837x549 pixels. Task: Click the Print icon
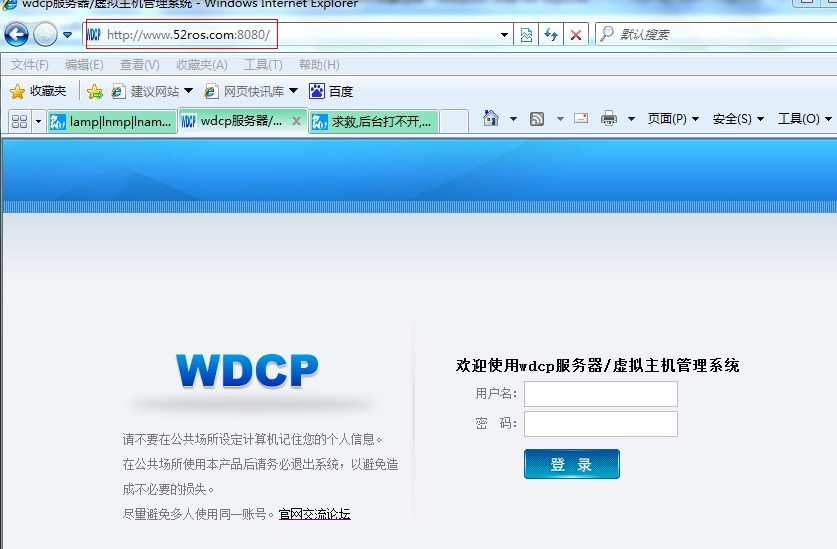pos(609,118)
